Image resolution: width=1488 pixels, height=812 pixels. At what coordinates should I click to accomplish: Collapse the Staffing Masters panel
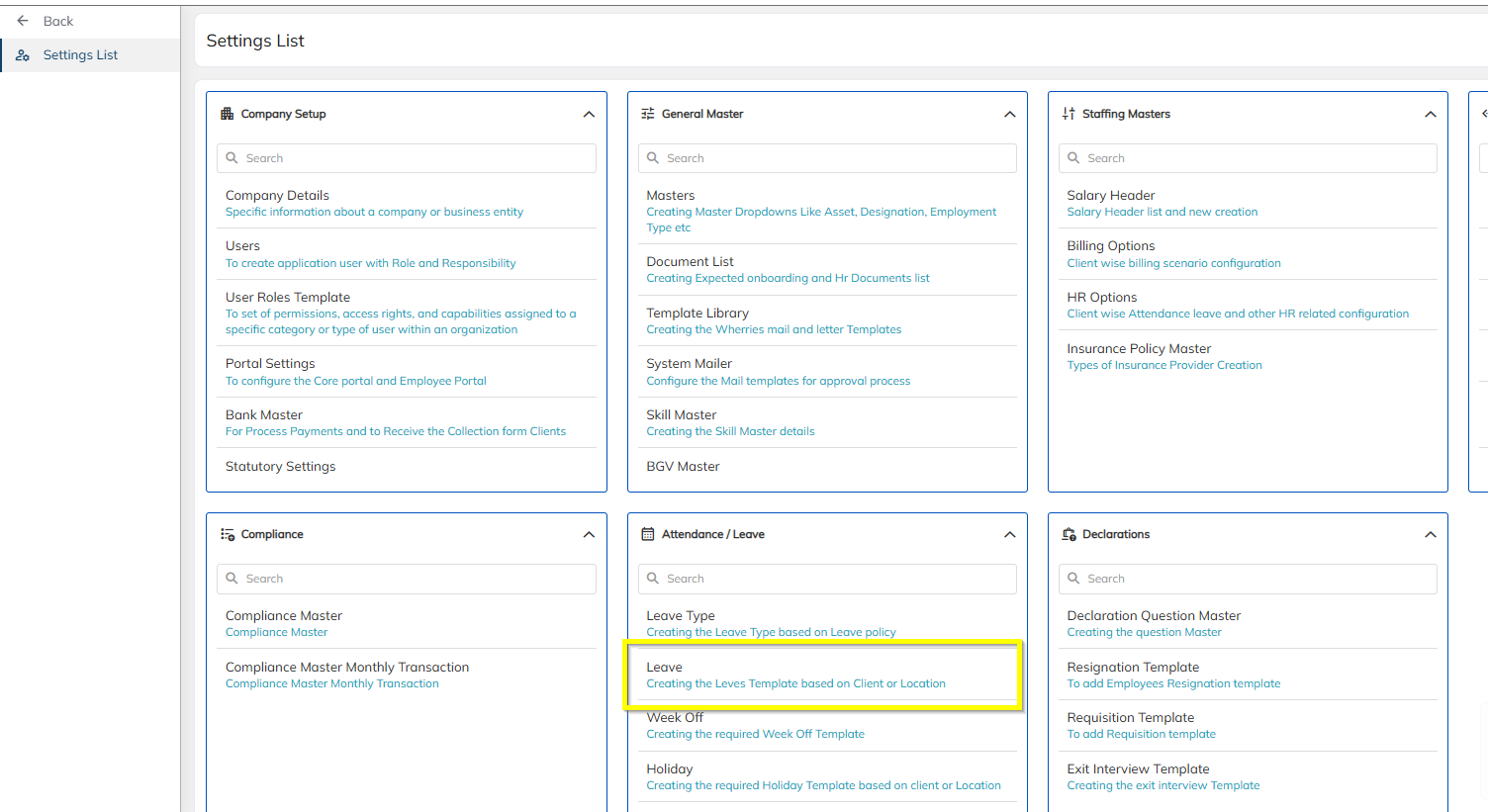(1430, 115)
